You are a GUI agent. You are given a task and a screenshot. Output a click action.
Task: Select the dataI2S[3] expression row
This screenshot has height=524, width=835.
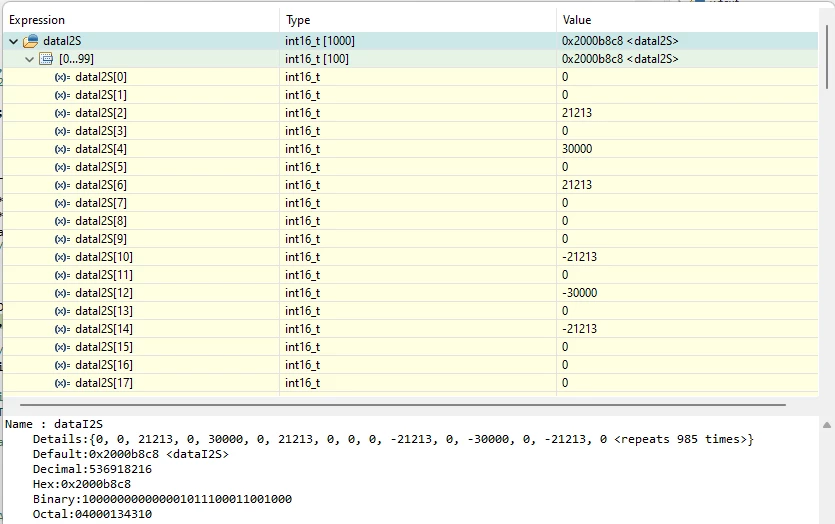pyautogui.click(x=410, y=131)
